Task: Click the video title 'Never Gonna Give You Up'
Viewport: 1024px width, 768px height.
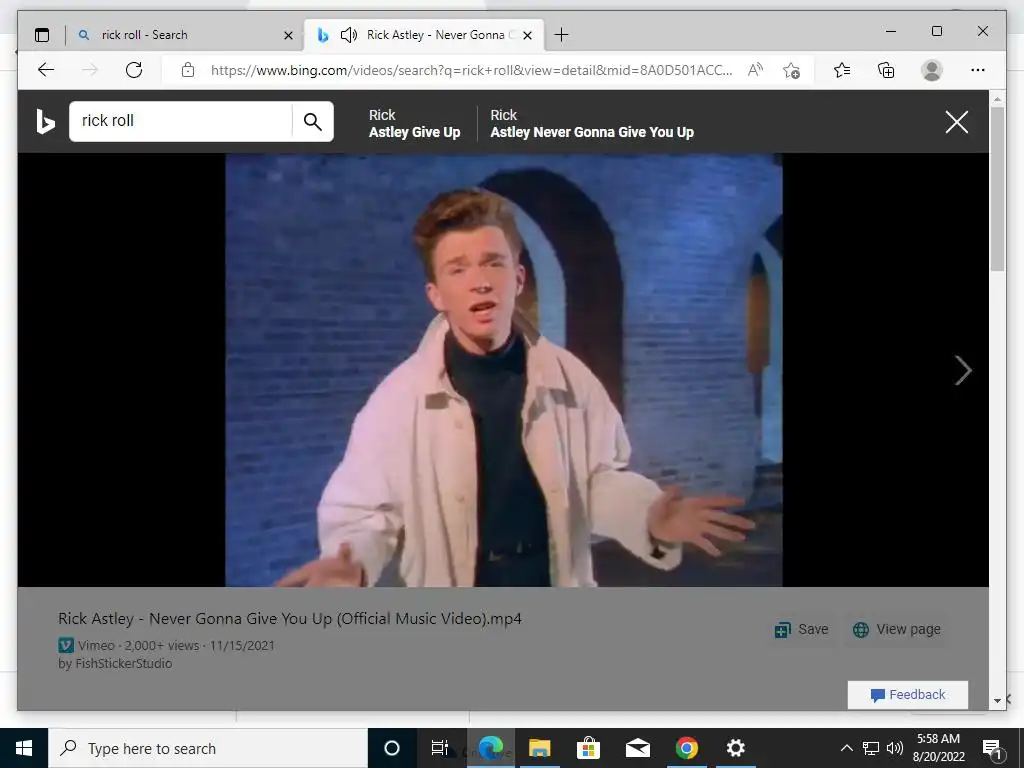Action: tap(290, 618)
